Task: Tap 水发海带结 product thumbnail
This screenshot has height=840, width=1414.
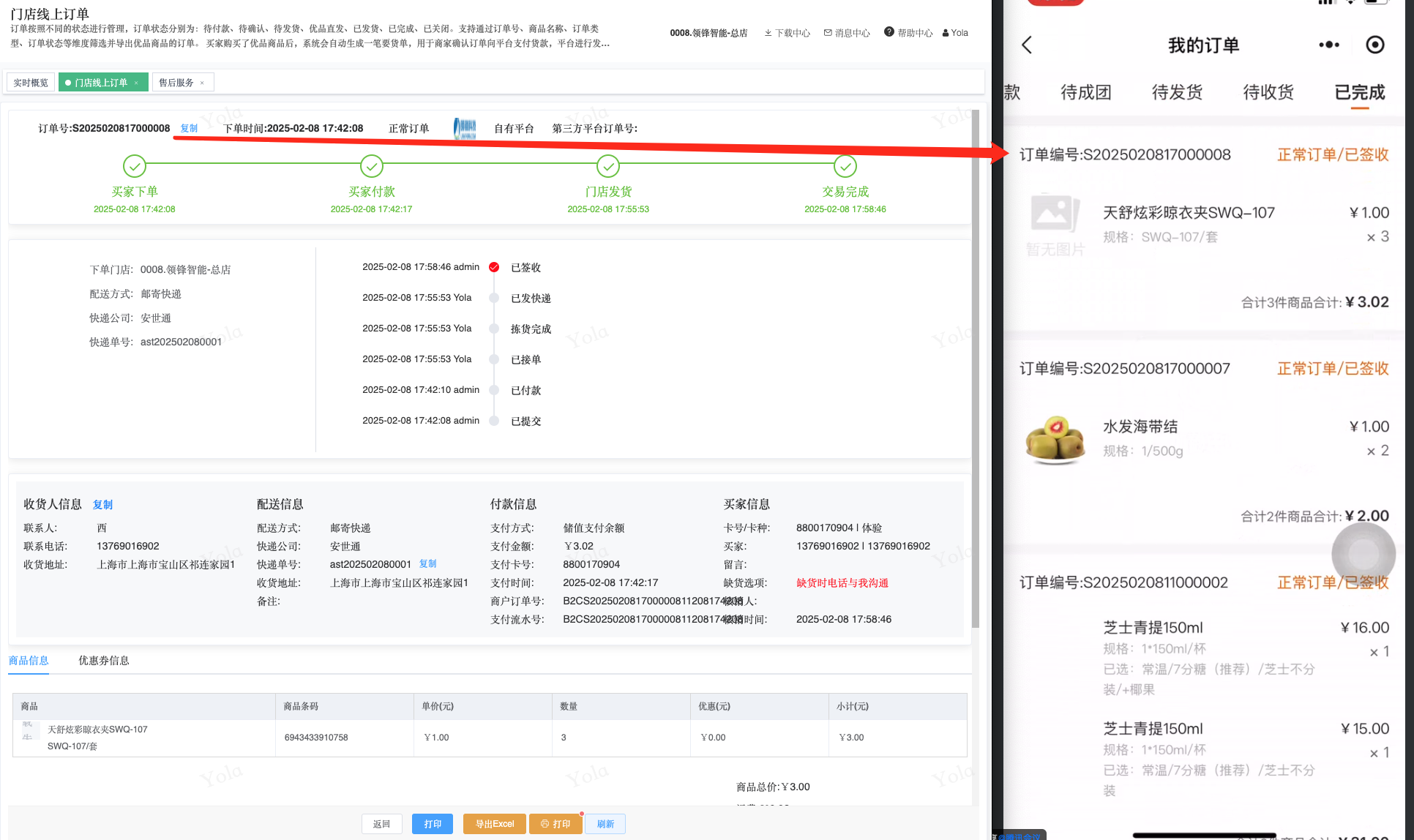Action: 1055,439
